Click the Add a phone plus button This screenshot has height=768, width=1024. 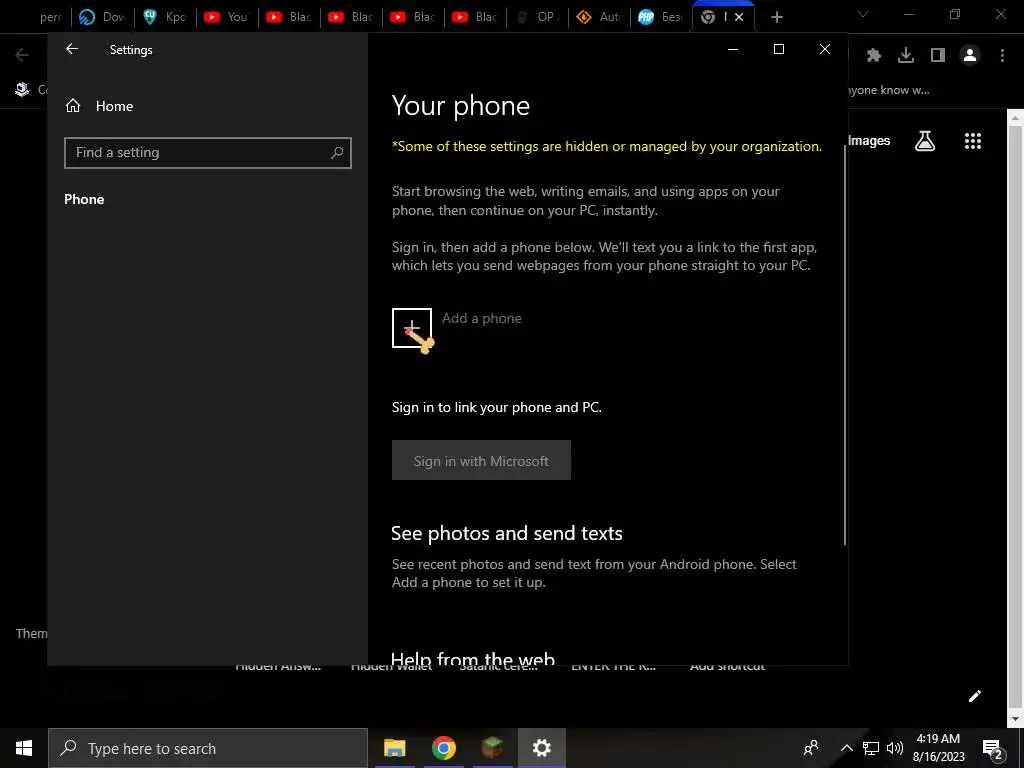pos(411,328)
